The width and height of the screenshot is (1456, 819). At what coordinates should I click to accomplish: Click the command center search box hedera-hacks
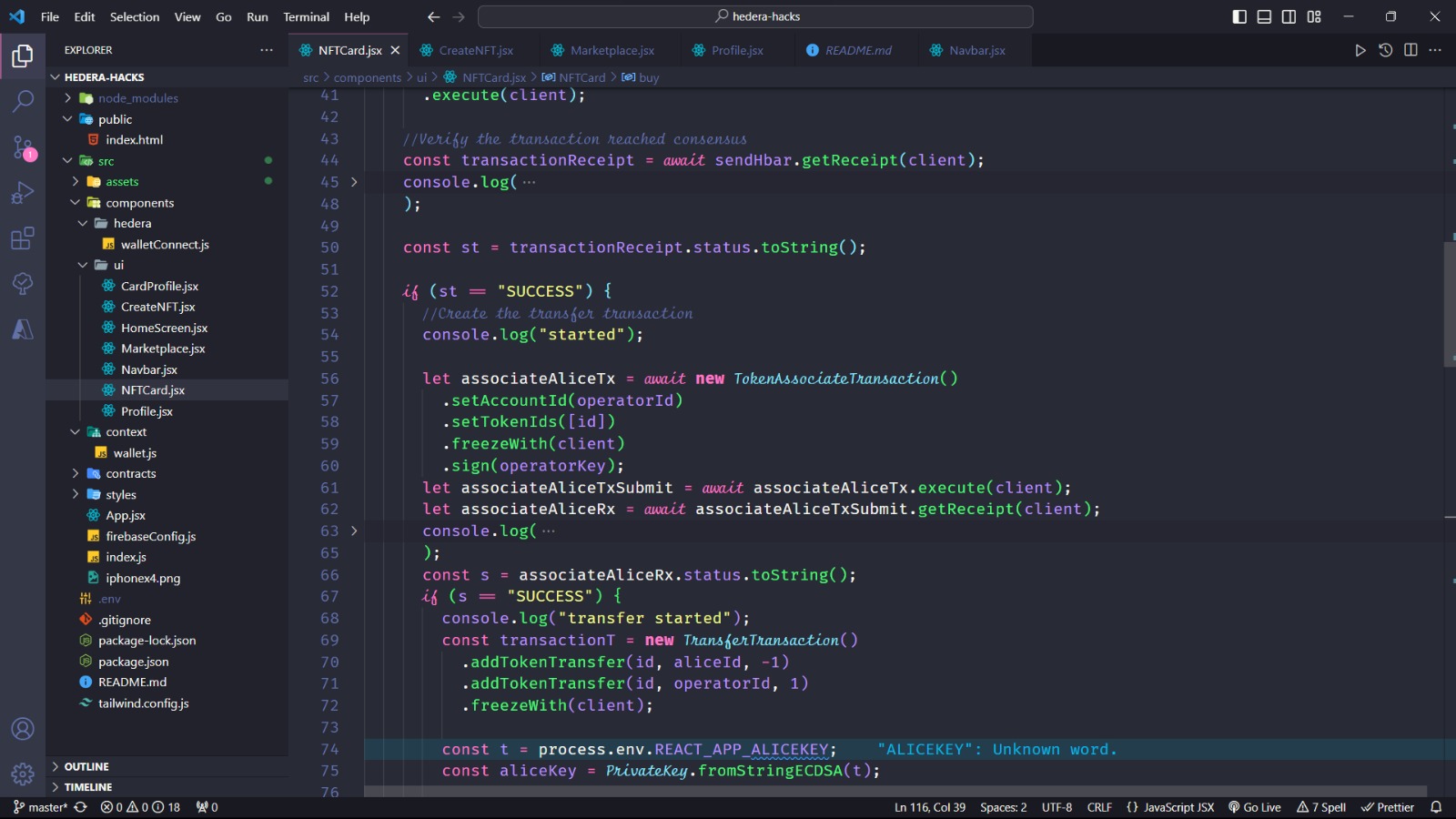tap(755, 16)
